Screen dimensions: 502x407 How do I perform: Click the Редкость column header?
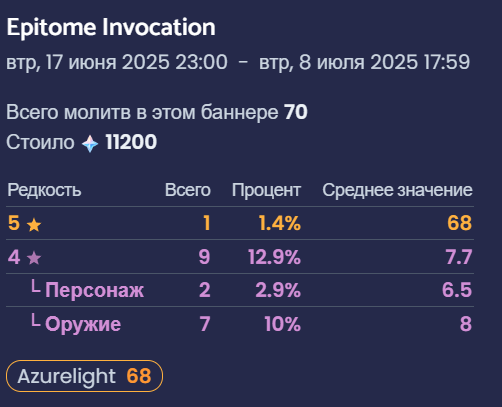pos(44,190)
